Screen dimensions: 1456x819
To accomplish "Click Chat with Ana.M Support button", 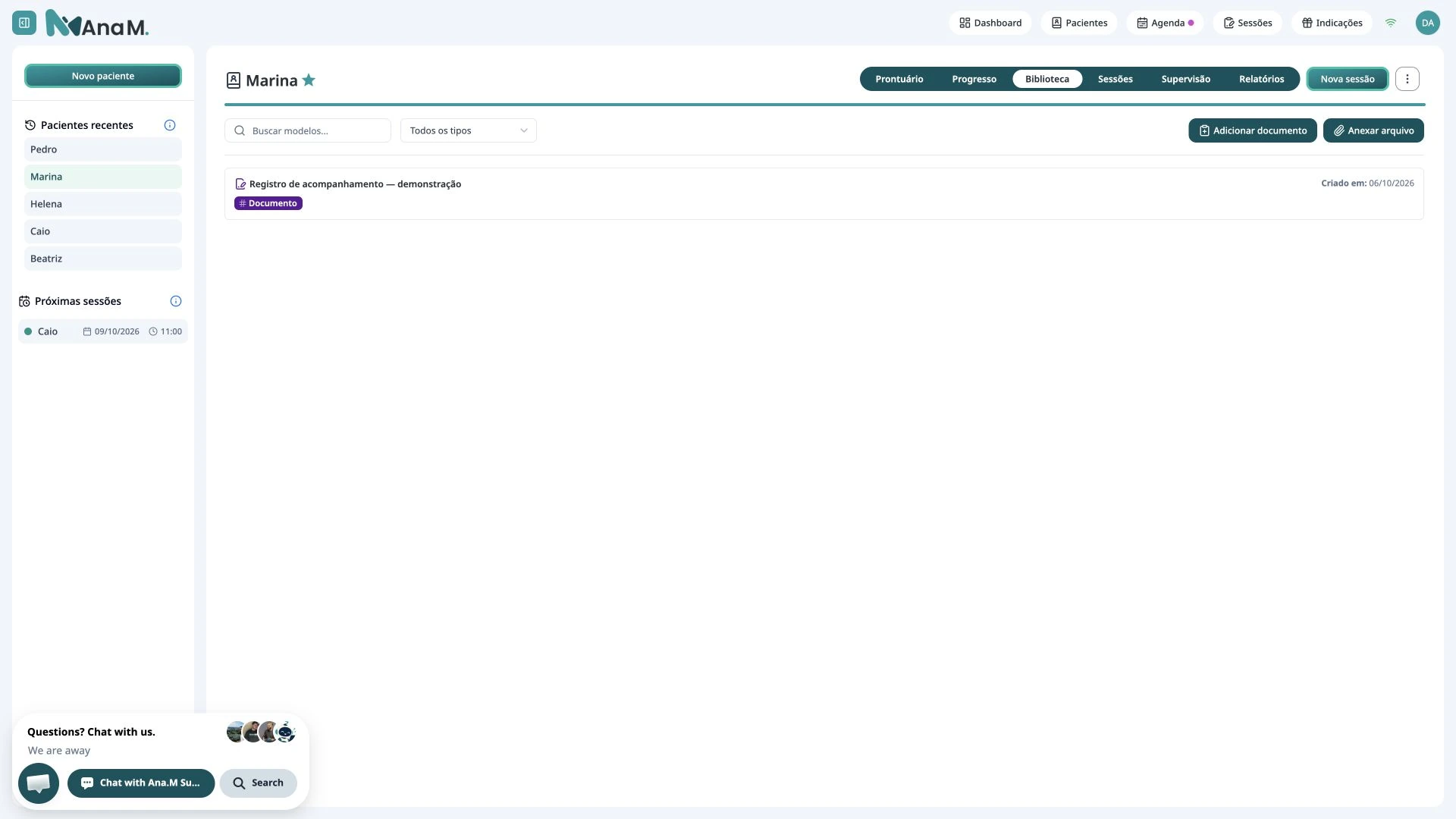I will coord(141,783).
